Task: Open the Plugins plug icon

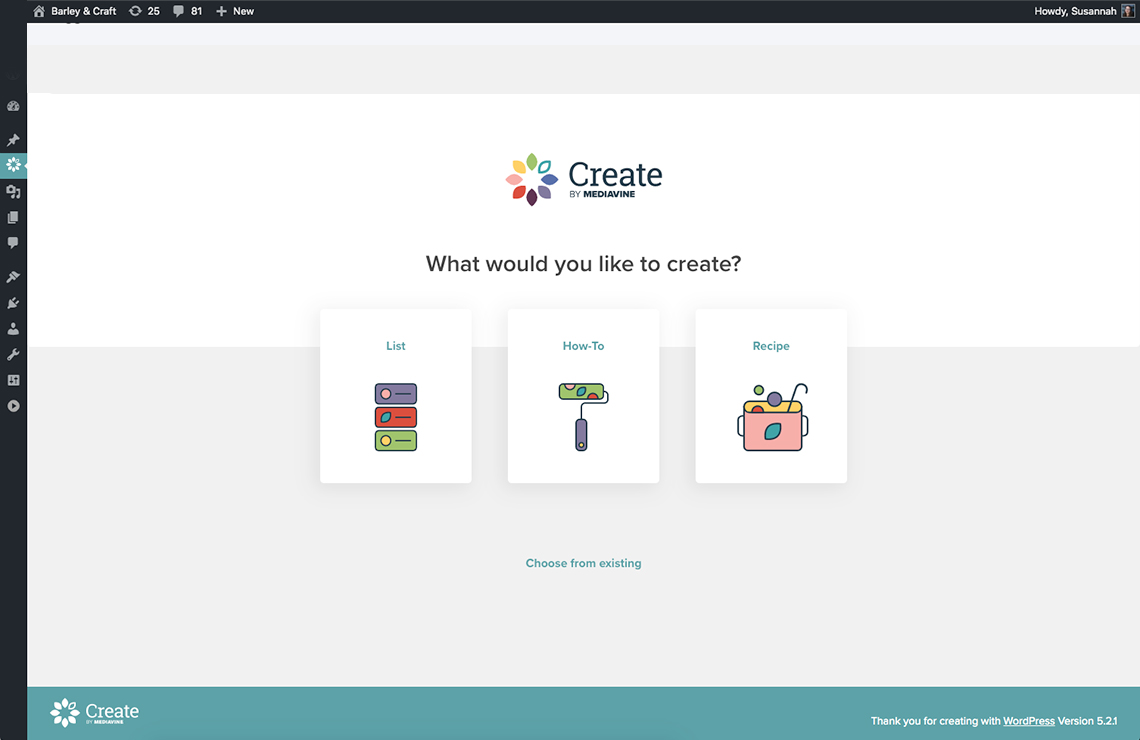Action: tap(13, 303)
